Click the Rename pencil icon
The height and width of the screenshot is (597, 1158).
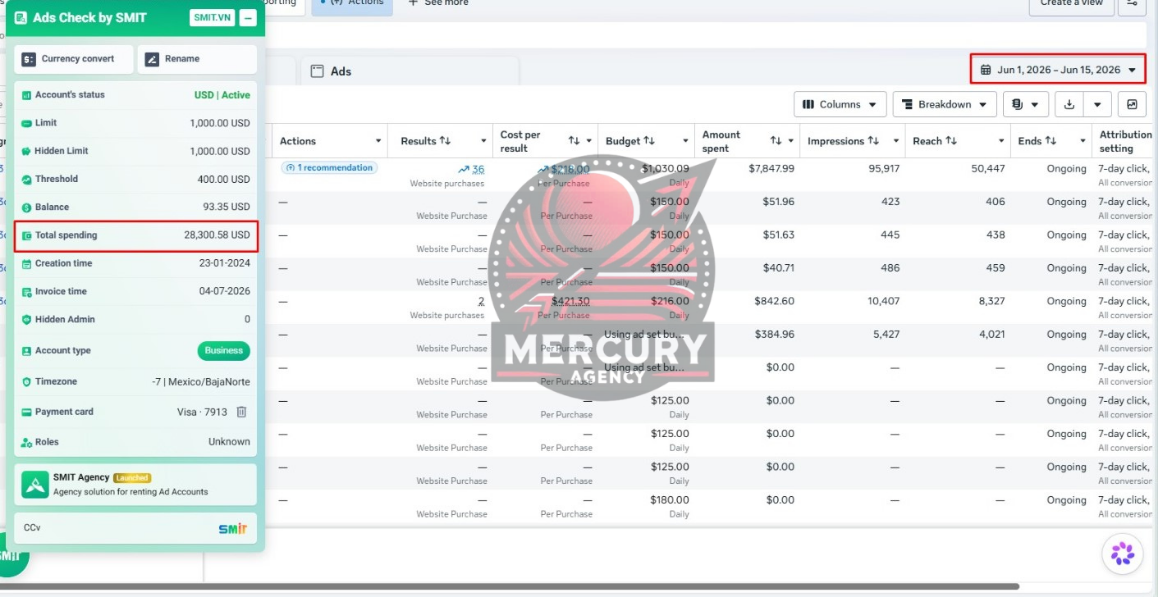pyautogui.click(x=152, y=59)
